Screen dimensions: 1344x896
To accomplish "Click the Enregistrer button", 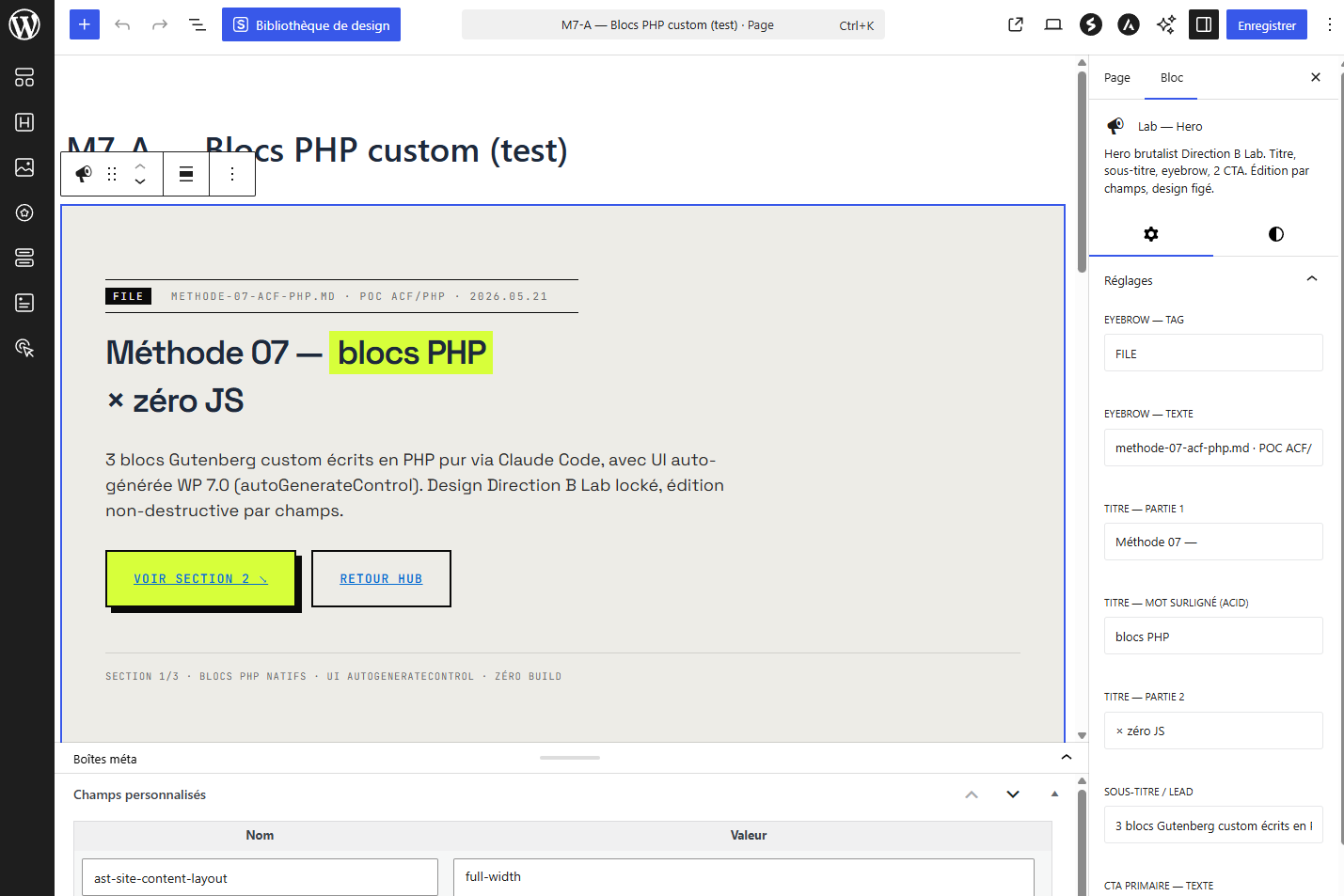I will pyautogui.click(x=1267, y=24).
